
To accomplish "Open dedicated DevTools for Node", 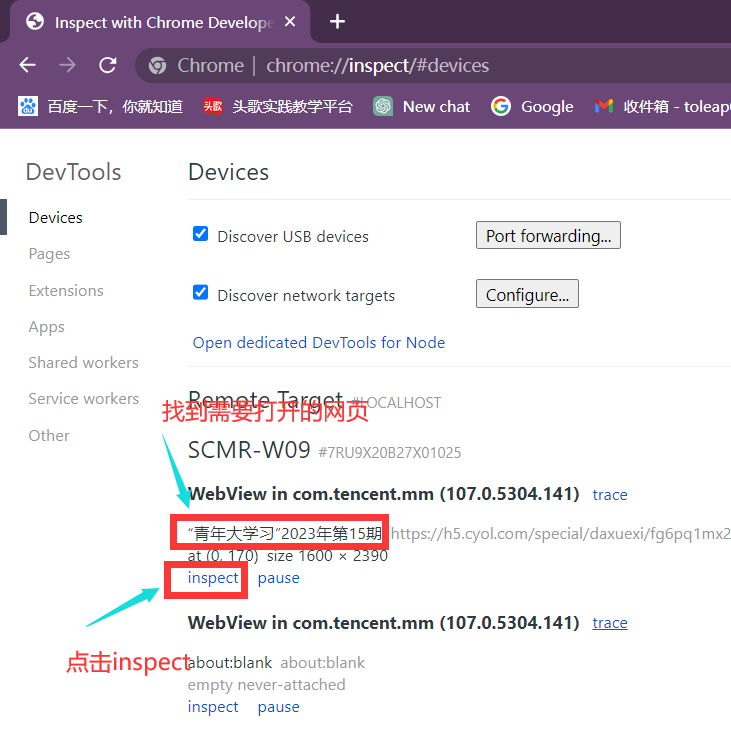I will click(x=319, y=343).
